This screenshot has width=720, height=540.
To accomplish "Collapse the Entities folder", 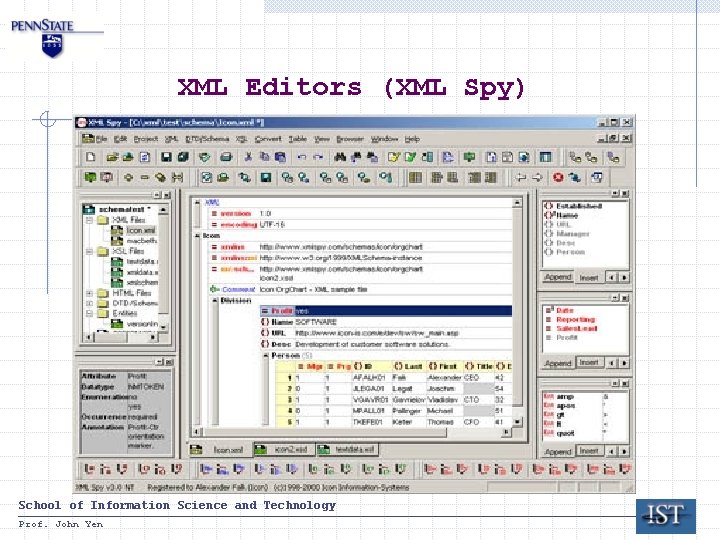I will pyautogui.click(x=90, y=313).
